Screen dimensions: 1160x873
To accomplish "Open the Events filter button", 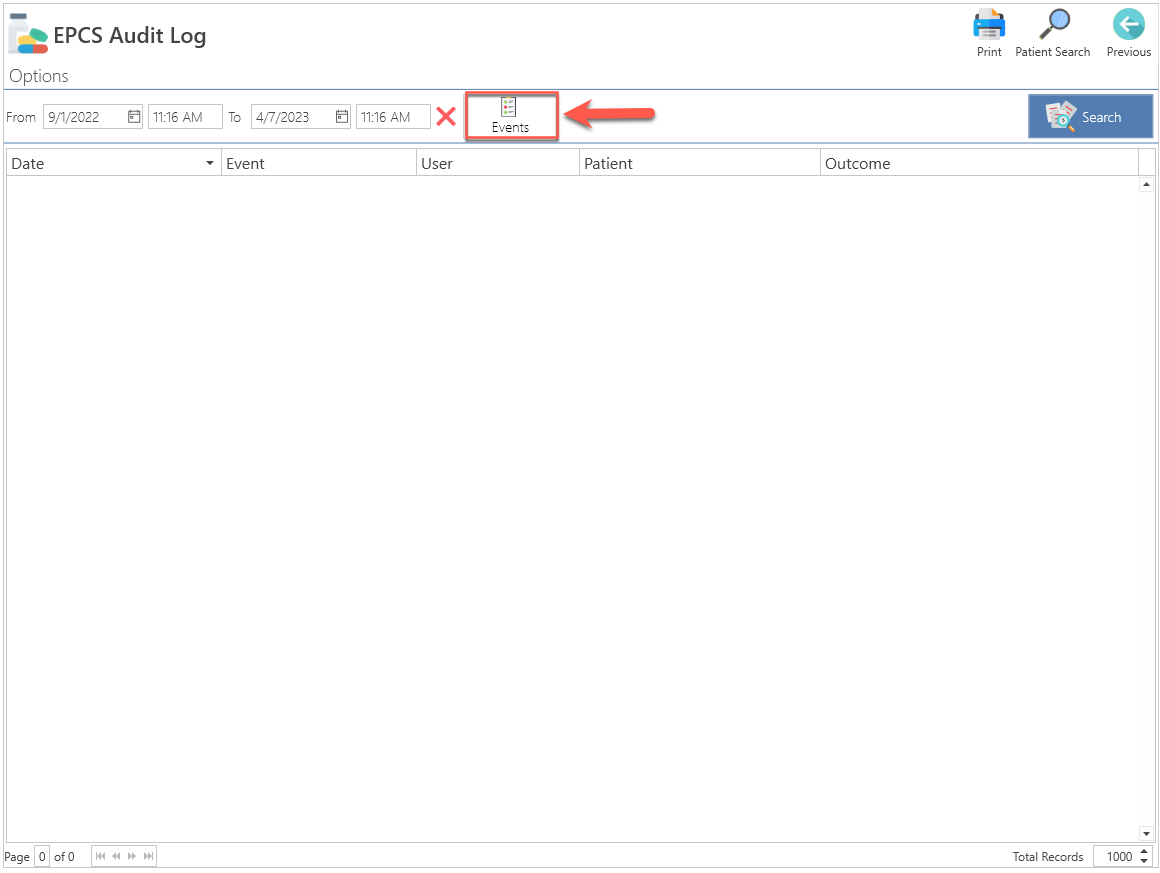I will 510,116.
